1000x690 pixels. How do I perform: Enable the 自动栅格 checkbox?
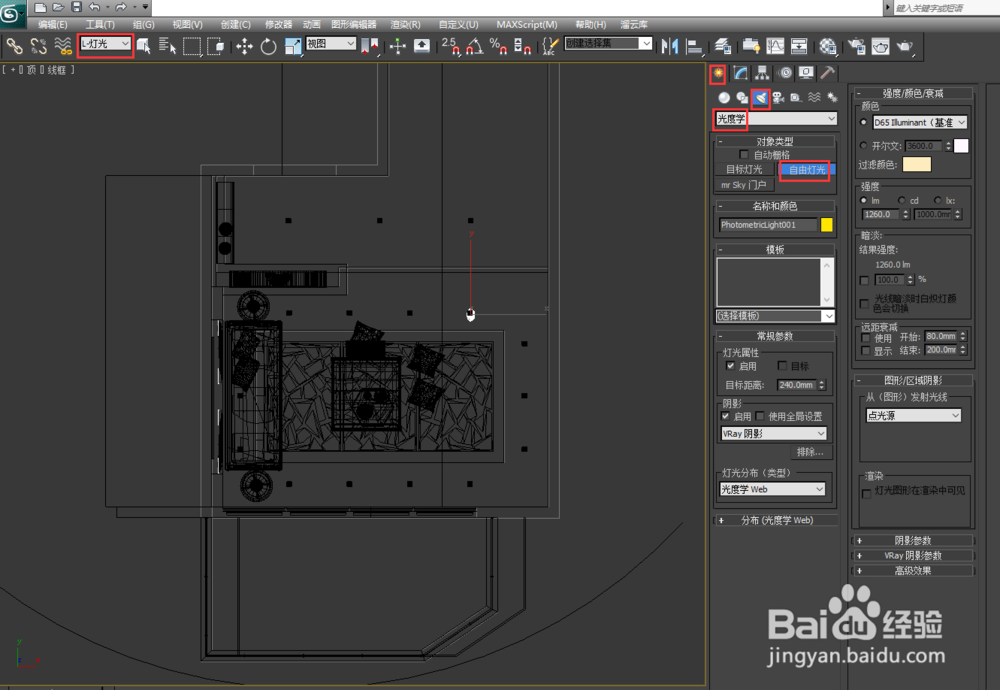(744, 154)
